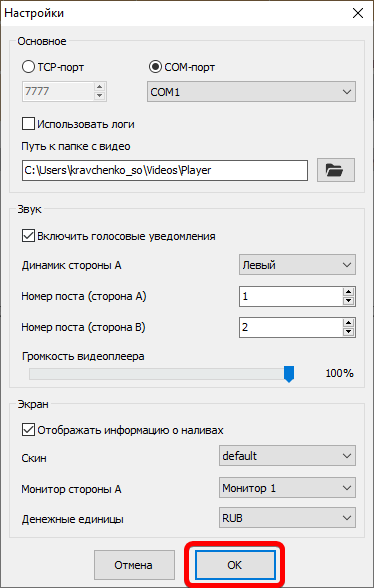Screen dimensions: 374x588
Task: Increase the TCP port spinner value
Action: point(99,87)
